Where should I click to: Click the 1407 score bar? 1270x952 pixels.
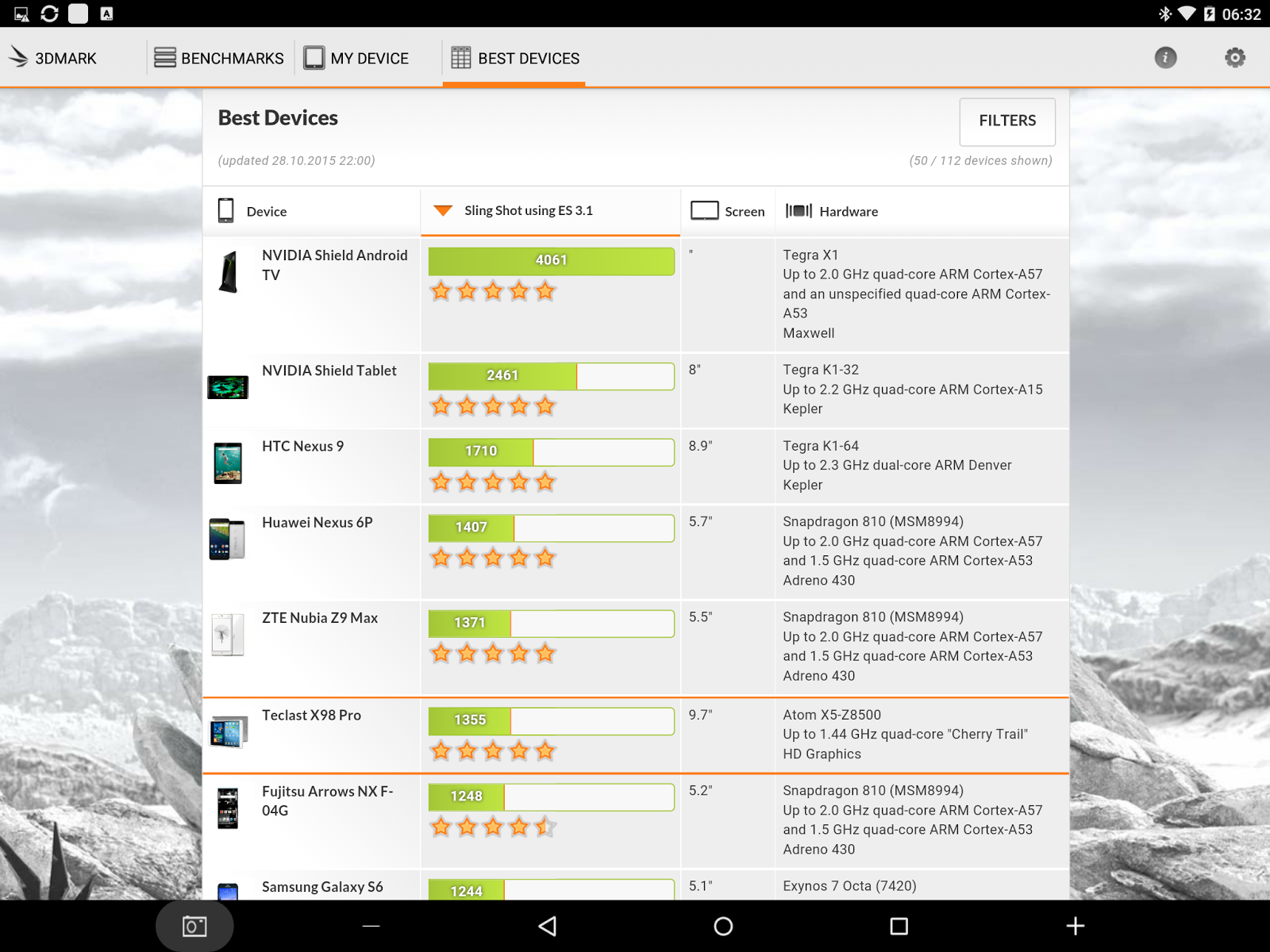552,528
